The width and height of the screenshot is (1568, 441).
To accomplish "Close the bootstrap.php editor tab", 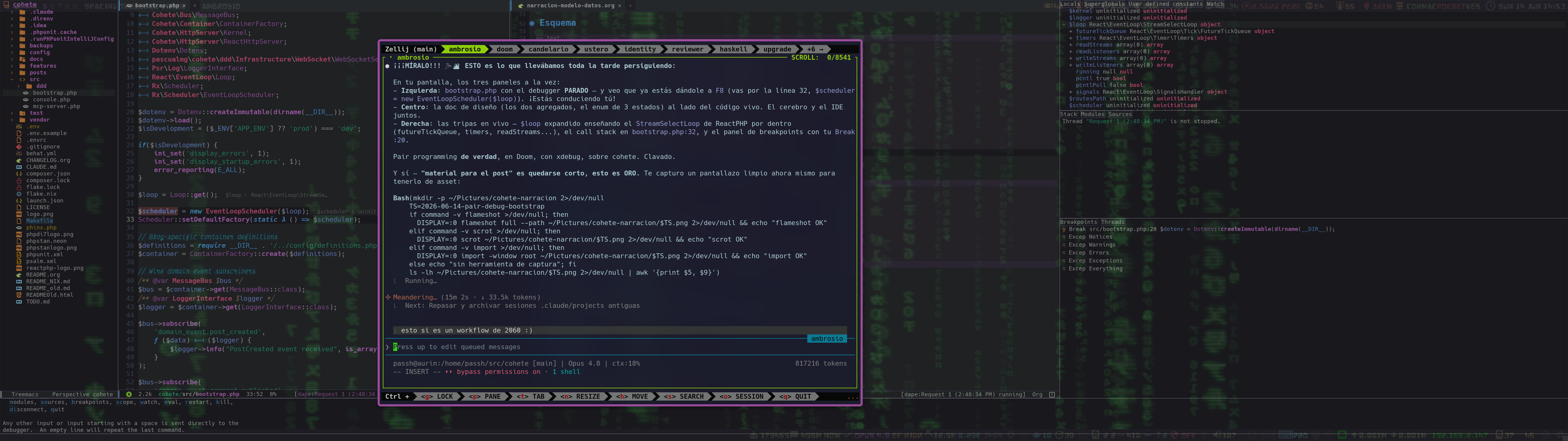I will tap(184, 6).
